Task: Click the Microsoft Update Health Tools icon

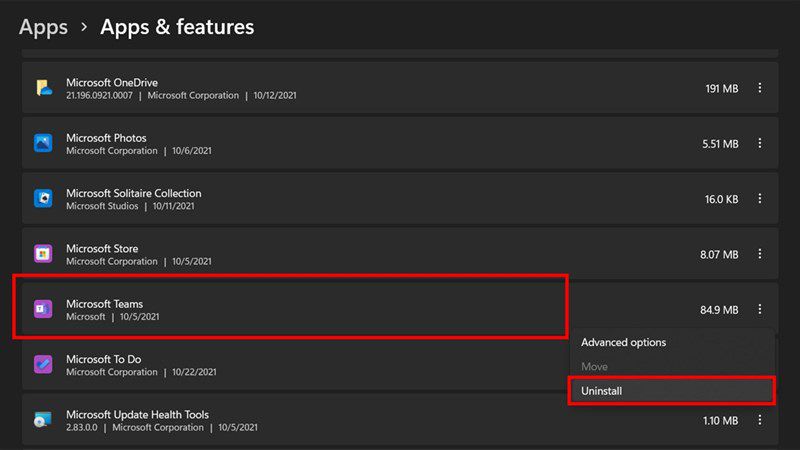Action: [x=43, y=420]
